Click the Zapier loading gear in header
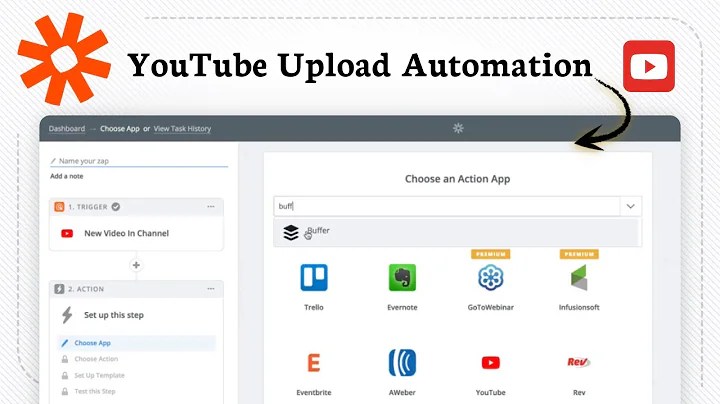The image size is (720, 404). pyautogui.click(x=458, y=128)
